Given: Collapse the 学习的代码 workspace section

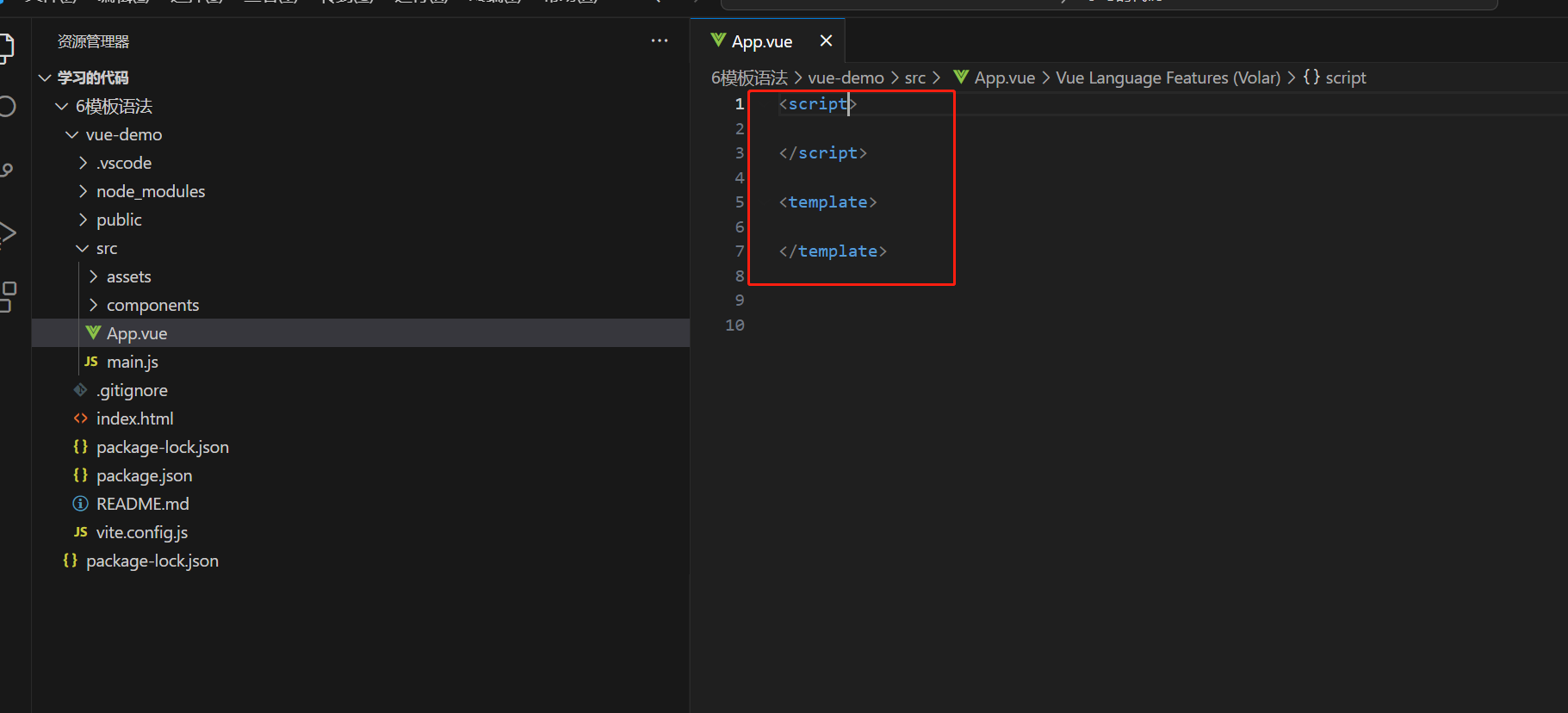Looking at the screenshot, I should point(45,77).
